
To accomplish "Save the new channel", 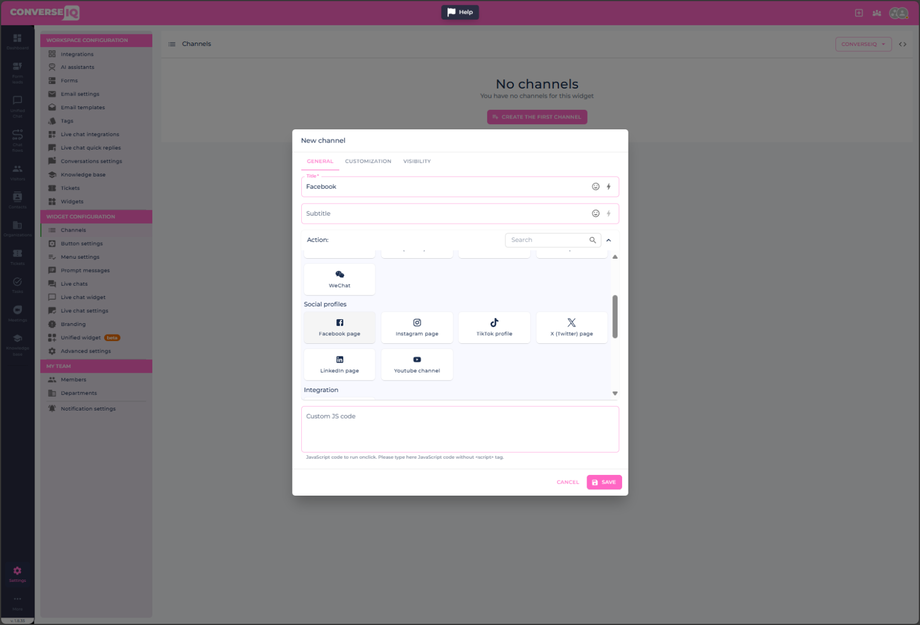I will click(604, 481).
